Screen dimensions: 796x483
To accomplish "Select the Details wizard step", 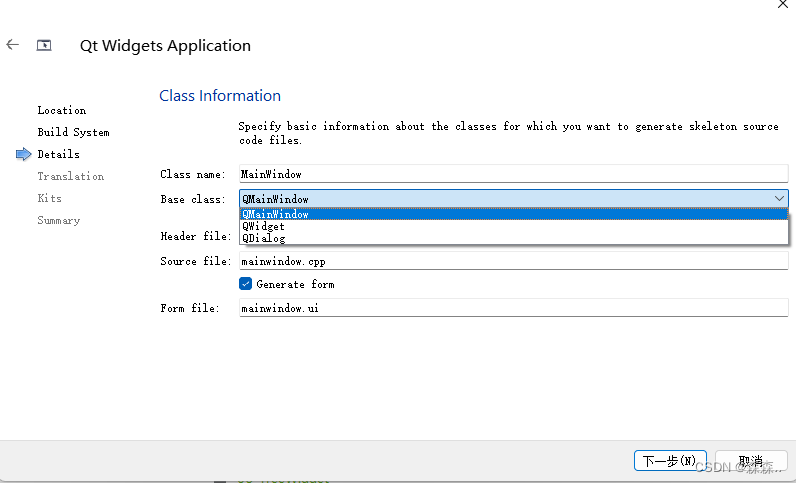I will pos(58,154).
